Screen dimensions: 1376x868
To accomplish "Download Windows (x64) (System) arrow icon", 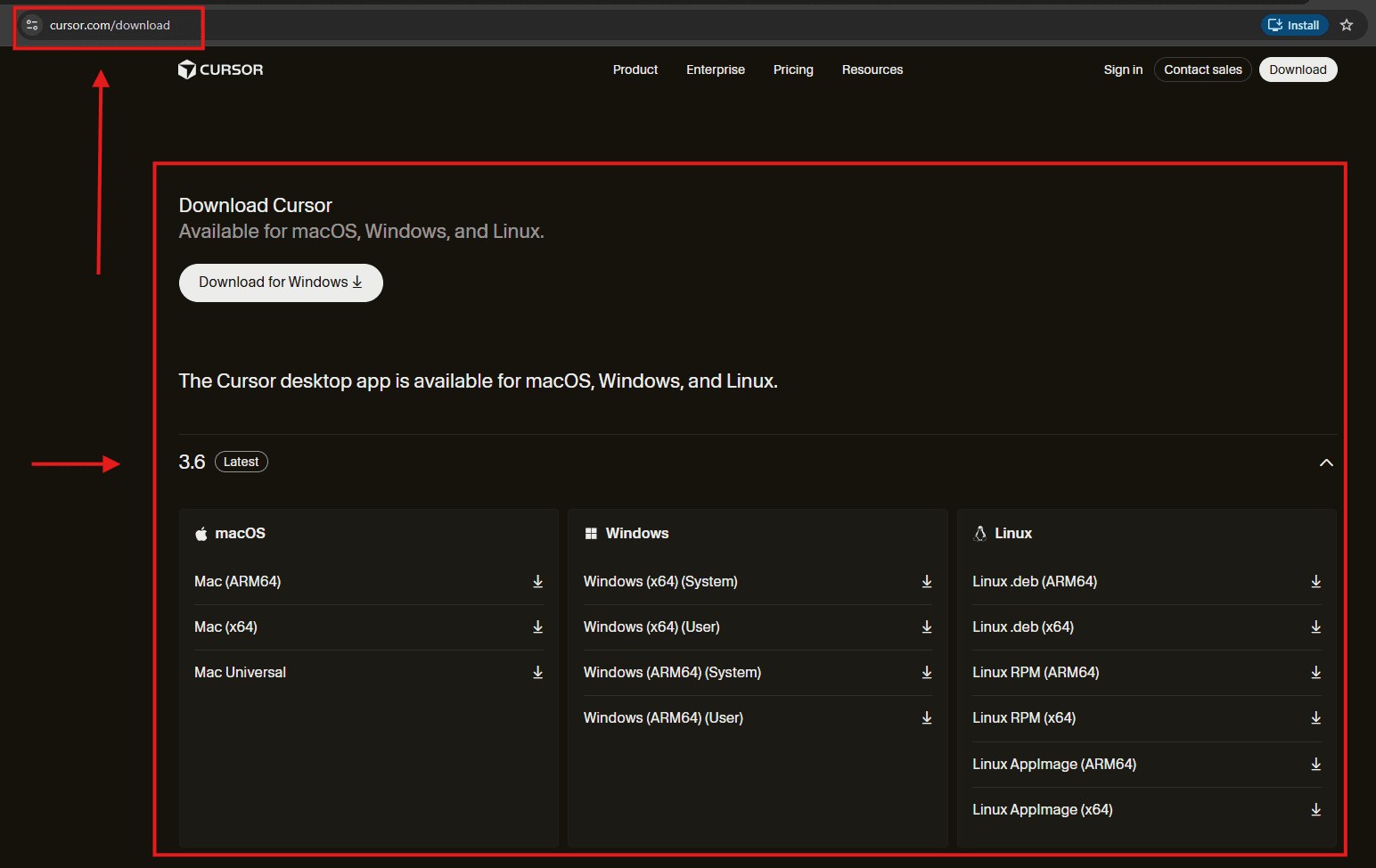I will pyautogui.click(x=927, y=581).
